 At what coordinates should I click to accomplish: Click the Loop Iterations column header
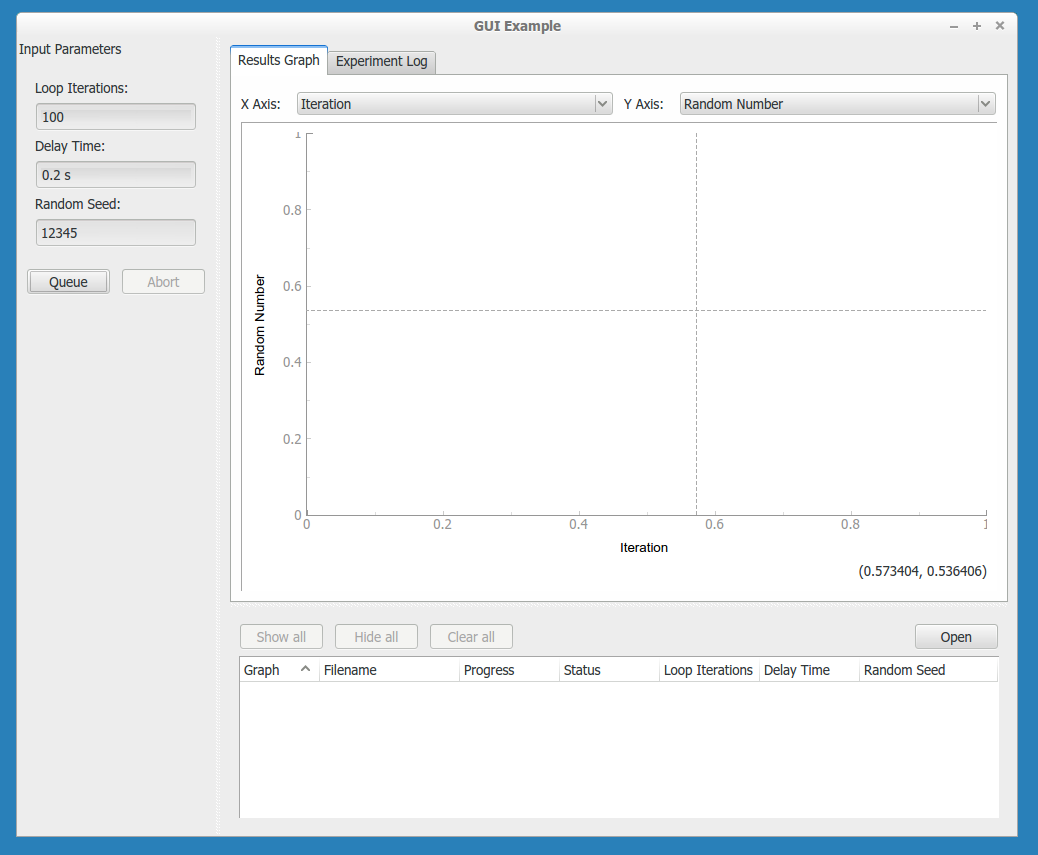tap(708, 670)
